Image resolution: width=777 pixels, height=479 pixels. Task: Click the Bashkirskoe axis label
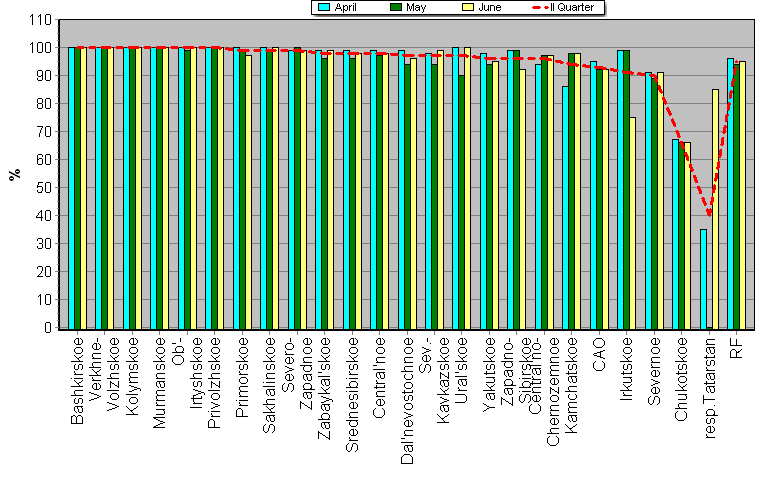tap(77, 381)
